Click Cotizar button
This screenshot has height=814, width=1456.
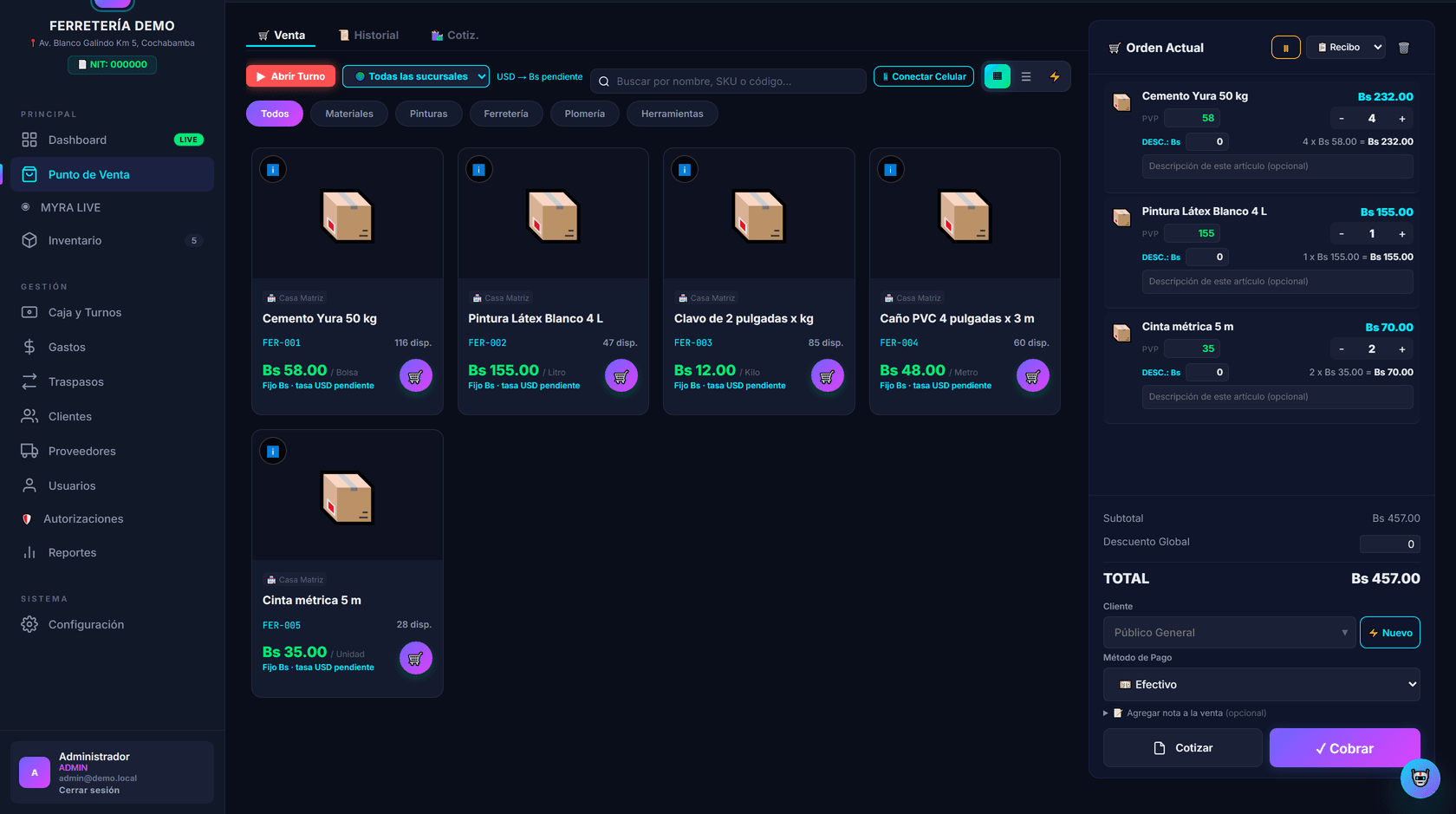(1182, 748)
